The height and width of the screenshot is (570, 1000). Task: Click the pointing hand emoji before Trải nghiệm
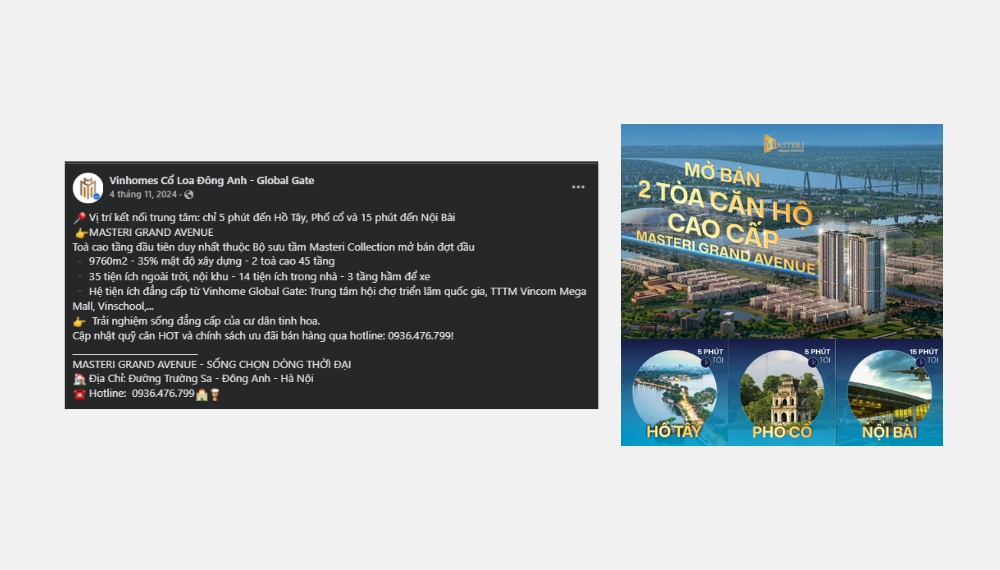coord(79,321)
